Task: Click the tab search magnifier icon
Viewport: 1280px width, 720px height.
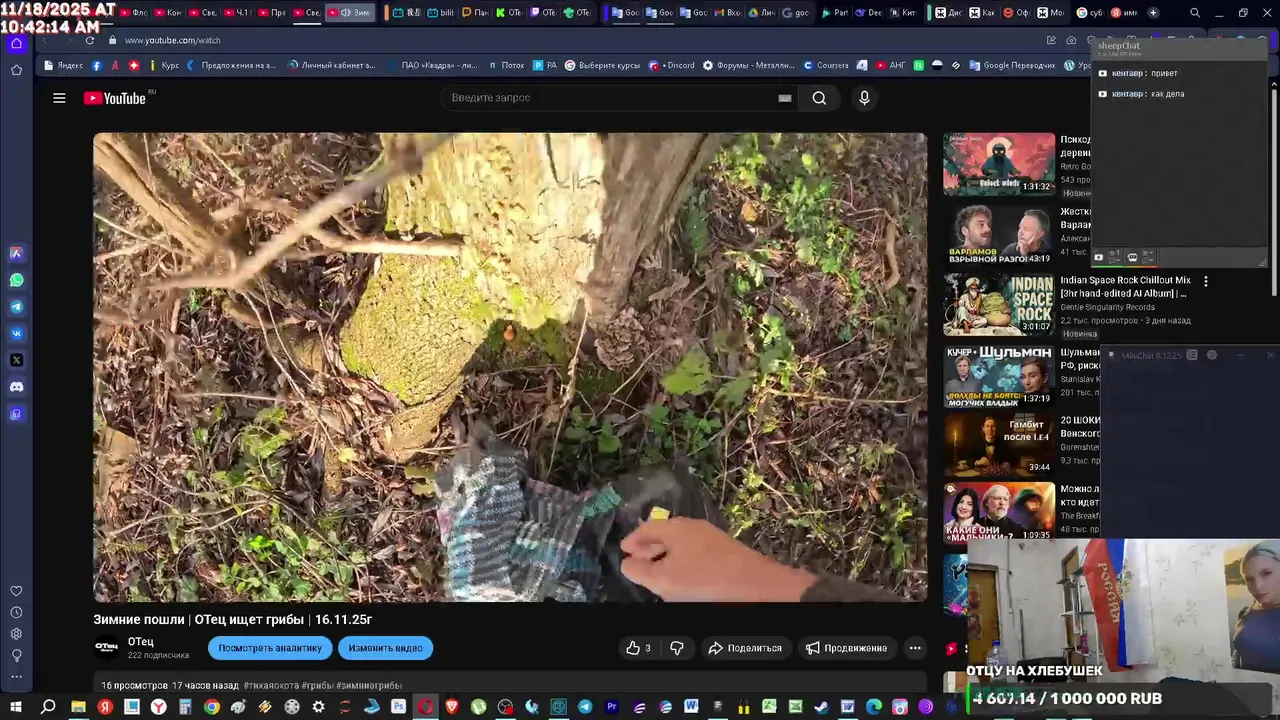Action: tap(1195, 13)
